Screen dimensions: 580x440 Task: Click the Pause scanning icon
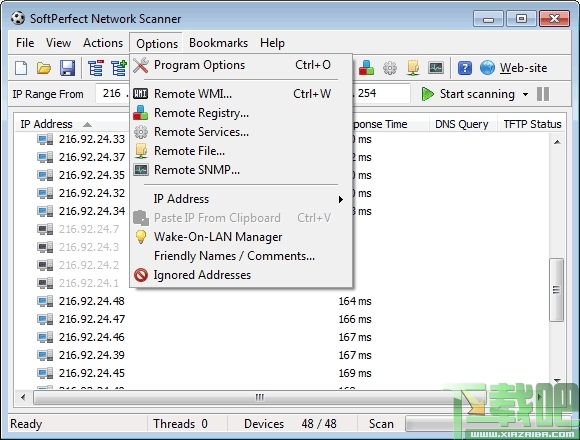coord(543,94)
